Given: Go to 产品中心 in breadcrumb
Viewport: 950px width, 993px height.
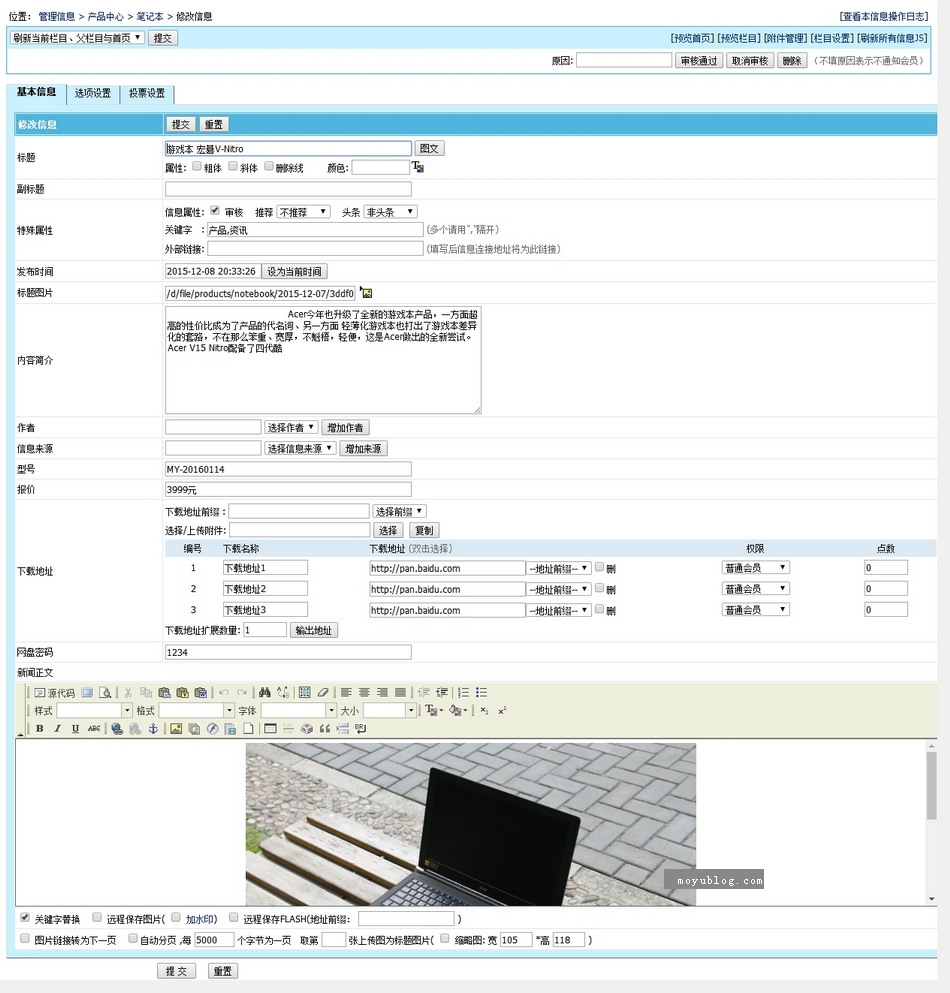Looking at the screenshot, I should point(105,16).
